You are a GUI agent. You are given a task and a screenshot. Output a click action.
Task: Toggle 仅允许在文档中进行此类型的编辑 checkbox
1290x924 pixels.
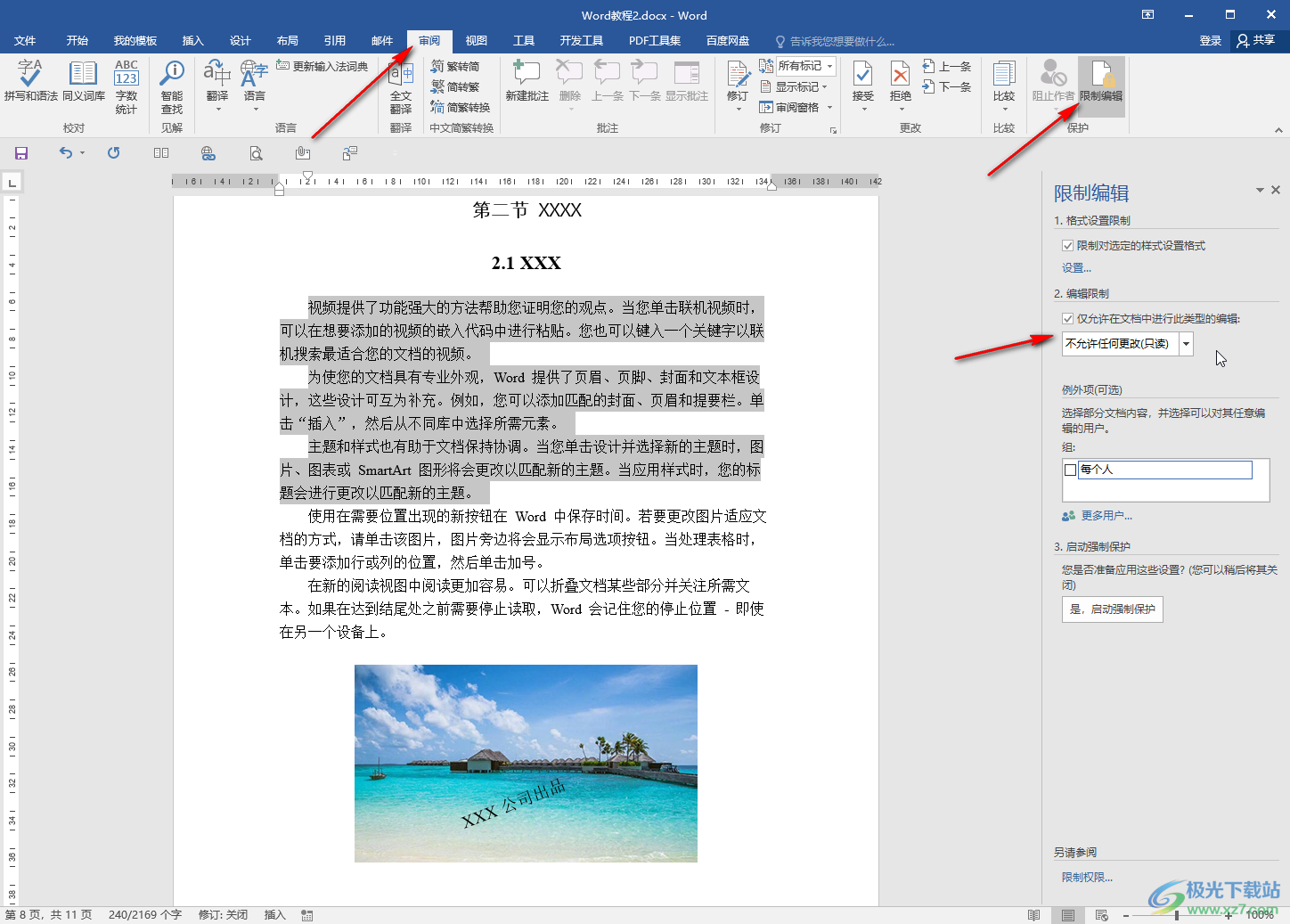1067,319
